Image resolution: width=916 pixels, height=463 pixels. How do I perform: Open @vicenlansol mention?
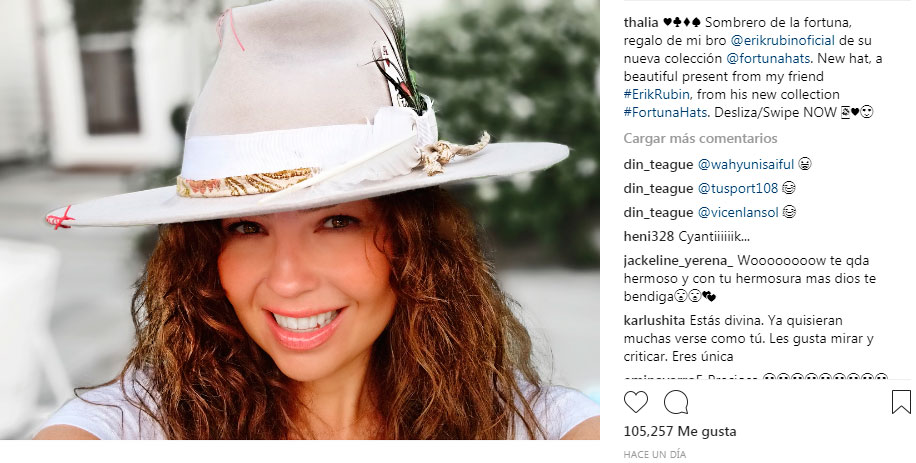click(738, 213)
